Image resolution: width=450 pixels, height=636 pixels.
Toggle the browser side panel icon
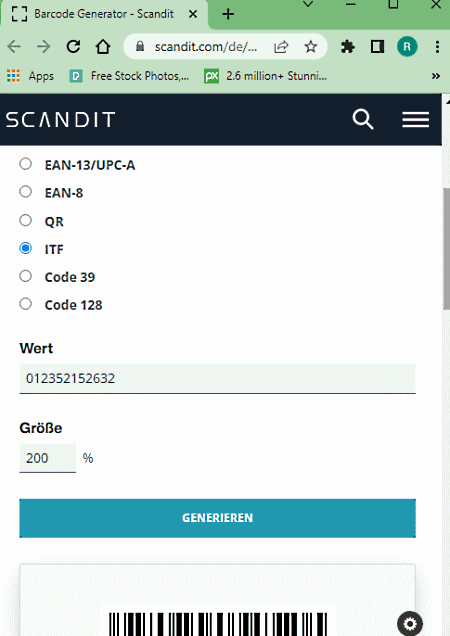[377, 47]
